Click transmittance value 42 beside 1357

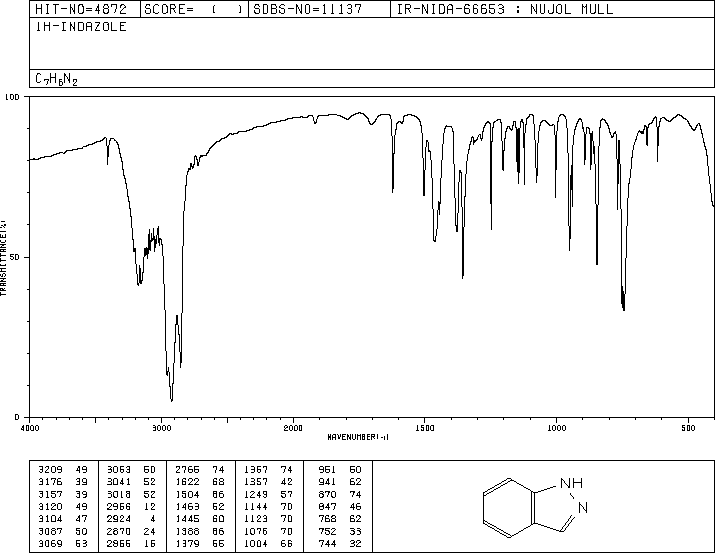tap(287, 482)
